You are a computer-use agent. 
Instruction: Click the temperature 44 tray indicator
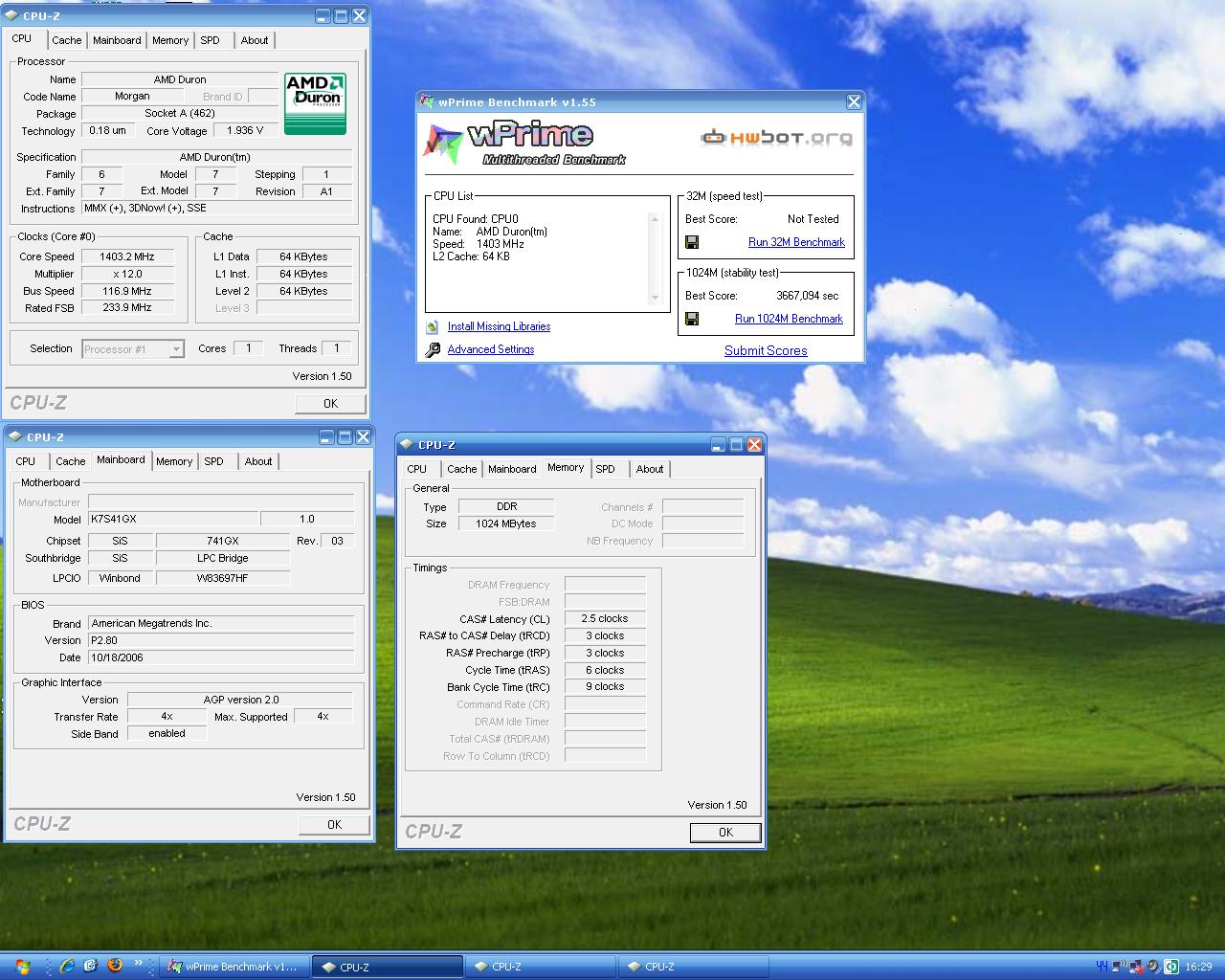pos(1102,967)
